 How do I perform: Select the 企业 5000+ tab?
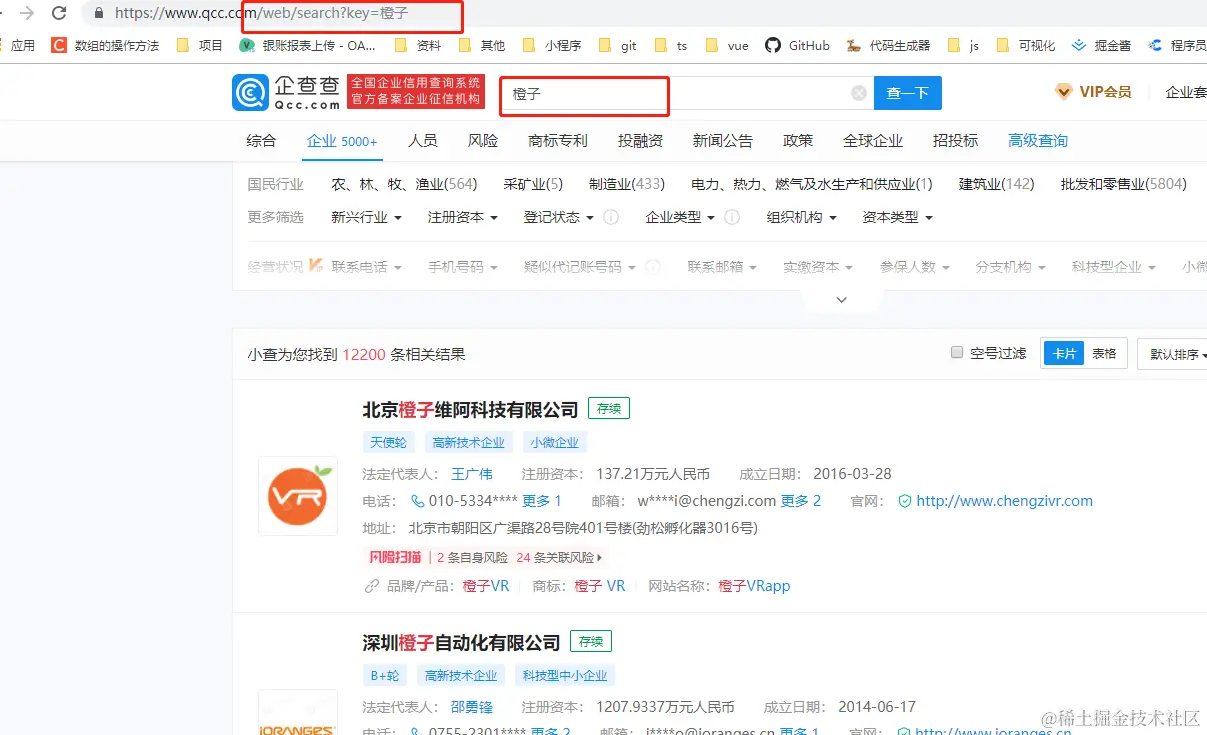point(342,141)
